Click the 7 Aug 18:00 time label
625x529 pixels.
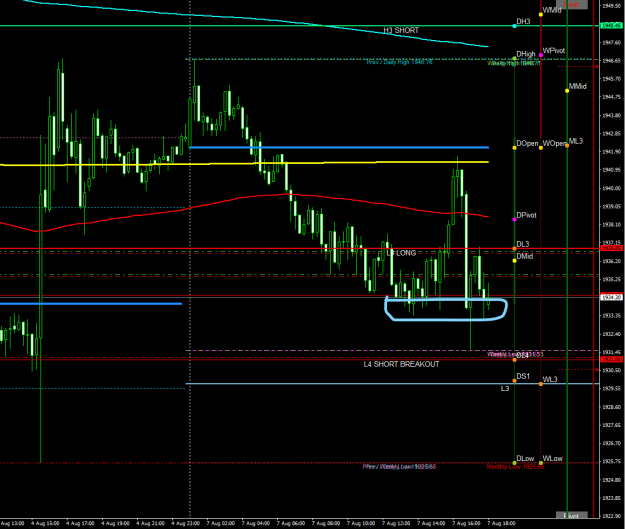(501, 523)
